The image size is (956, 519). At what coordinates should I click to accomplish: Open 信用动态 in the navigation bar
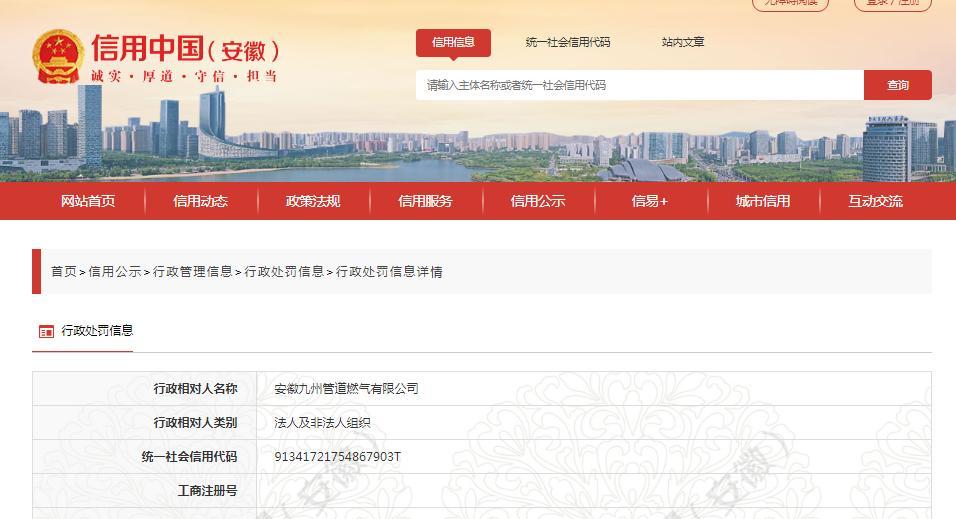point(201,201)
